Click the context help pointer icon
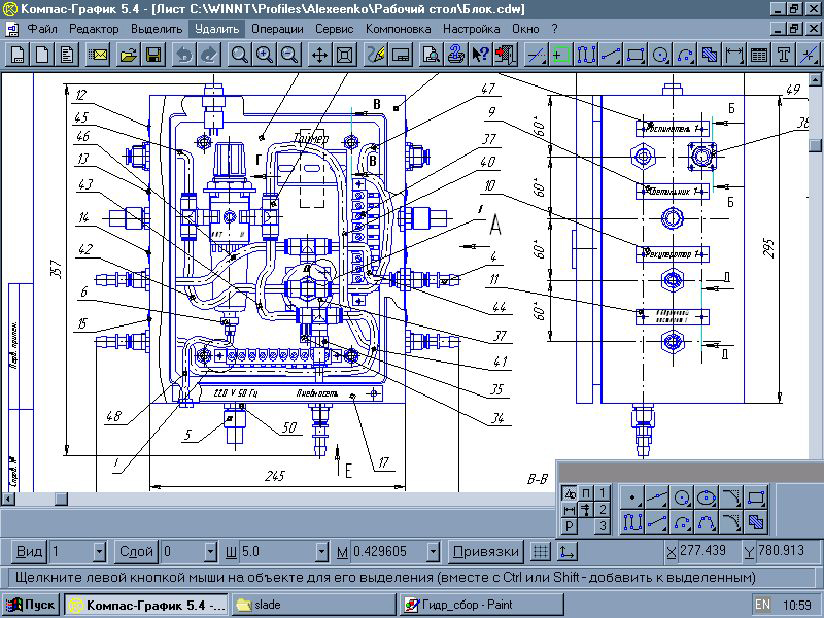This screenshot has width=824, height=618. coord(480,55)
